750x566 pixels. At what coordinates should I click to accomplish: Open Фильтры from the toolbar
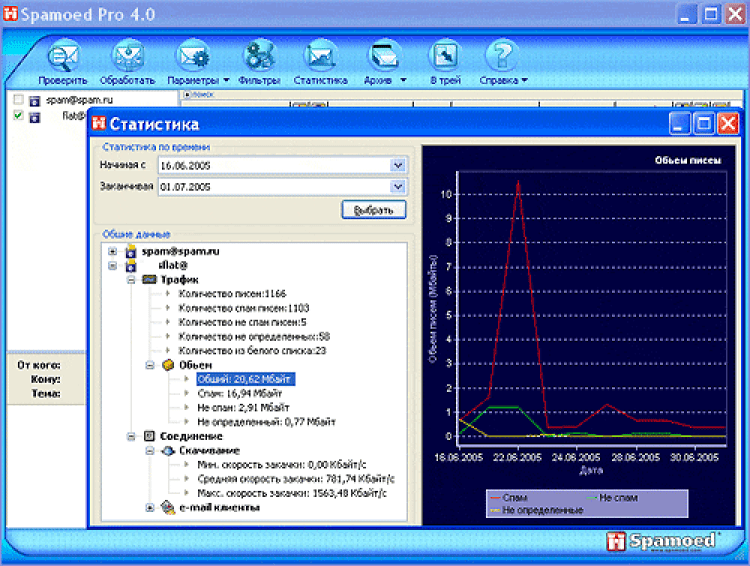click(260, 56)
